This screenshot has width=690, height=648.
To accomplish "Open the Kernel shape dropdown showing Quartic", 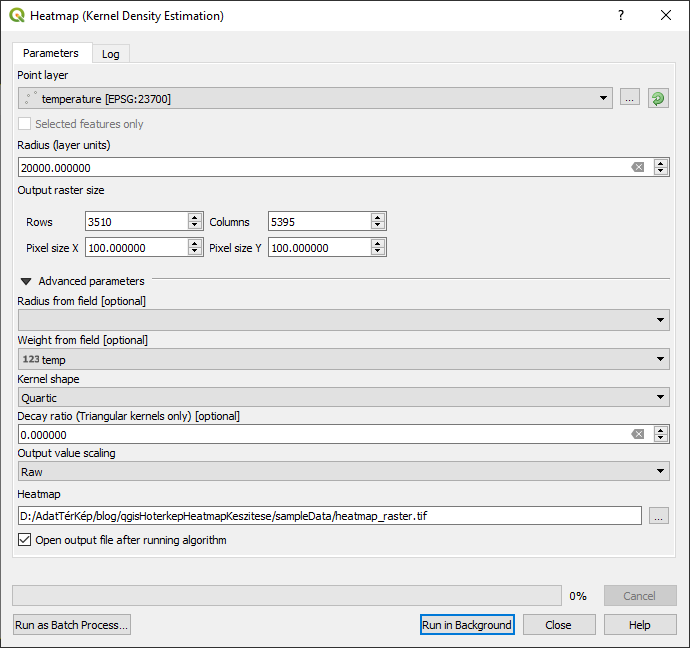I will 344,397.
